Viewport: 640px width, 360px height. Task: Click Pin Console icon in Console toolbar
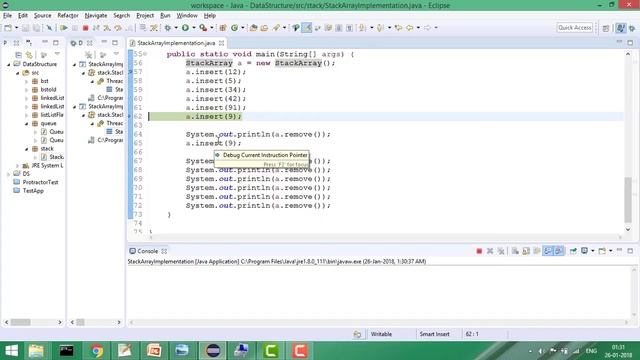point(573,251)
